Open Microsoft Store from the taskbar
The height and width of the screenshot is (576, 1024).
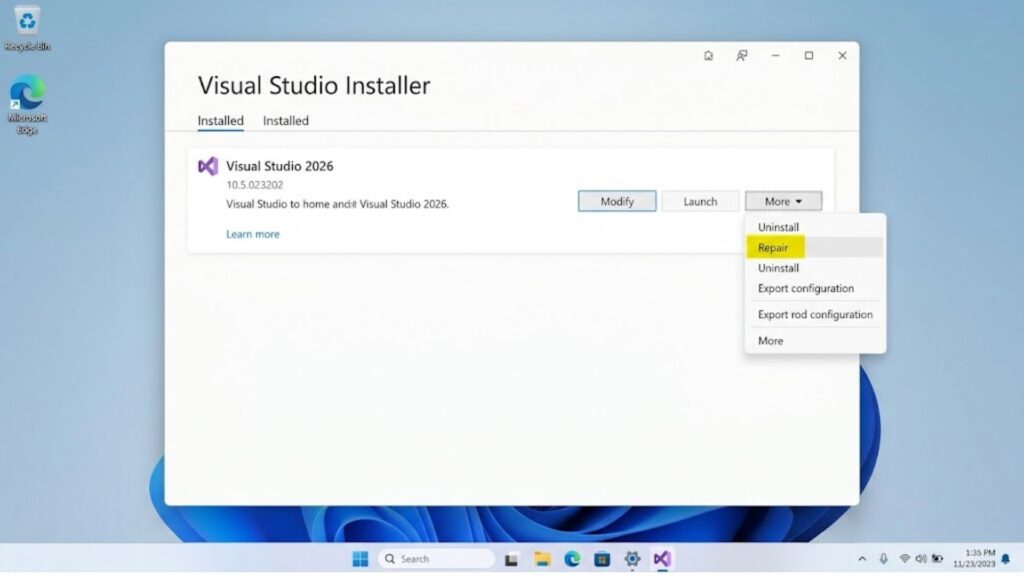[602, 559]
